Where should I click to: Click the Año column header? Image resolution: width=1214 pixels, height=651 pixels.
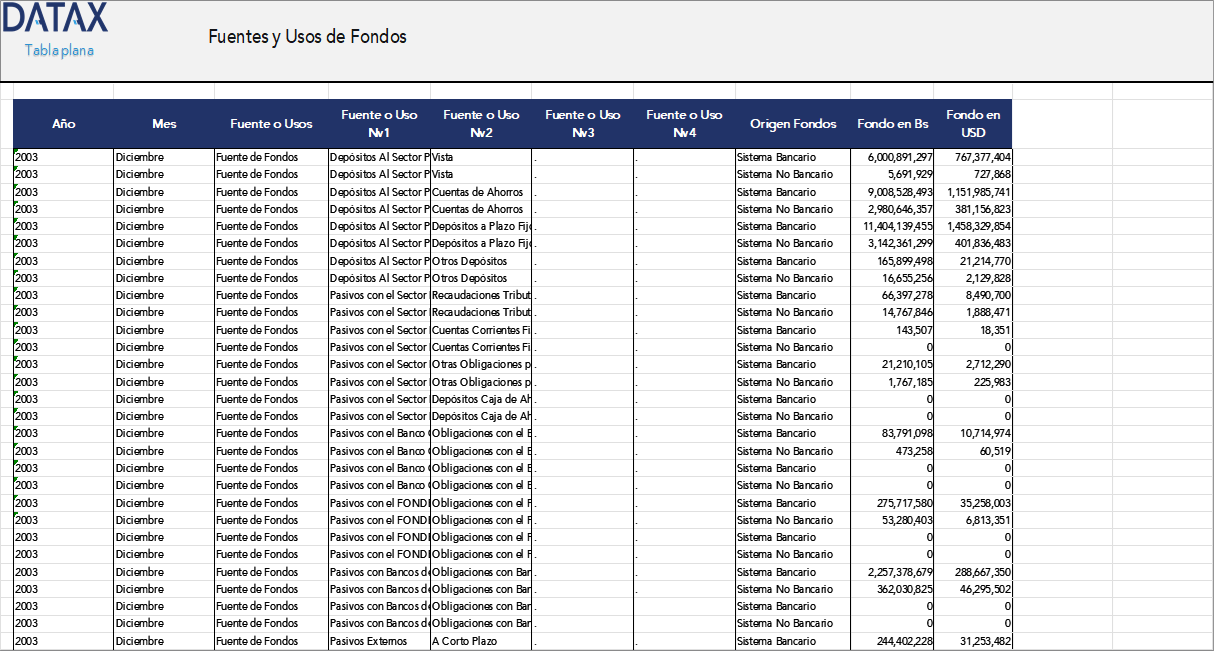pos(64,123)
